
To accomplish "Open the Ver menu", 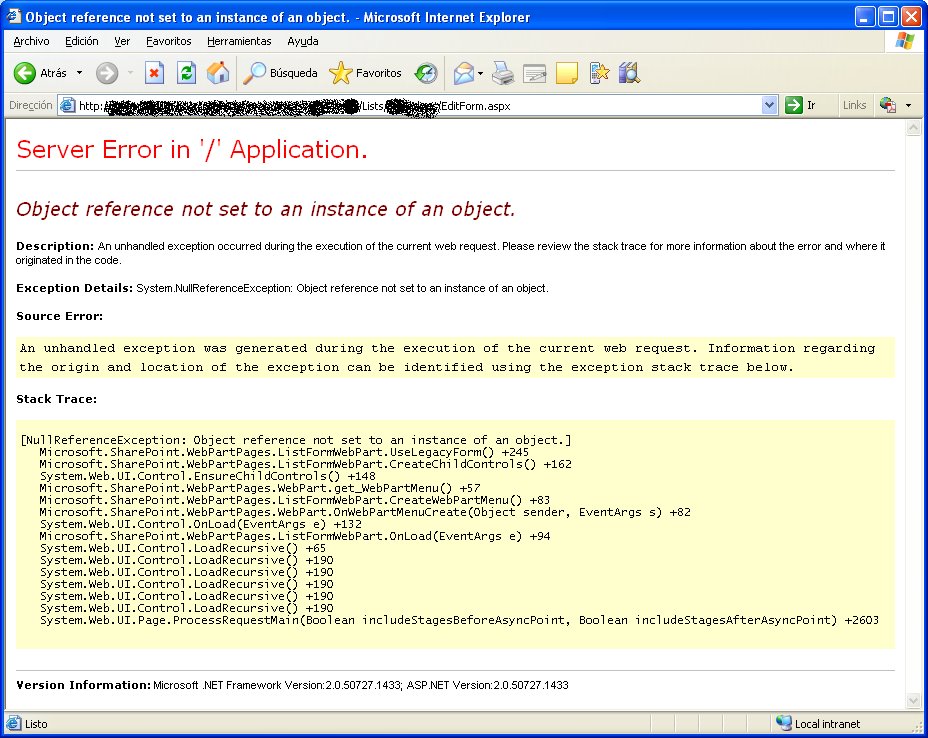I will (122, 41).
